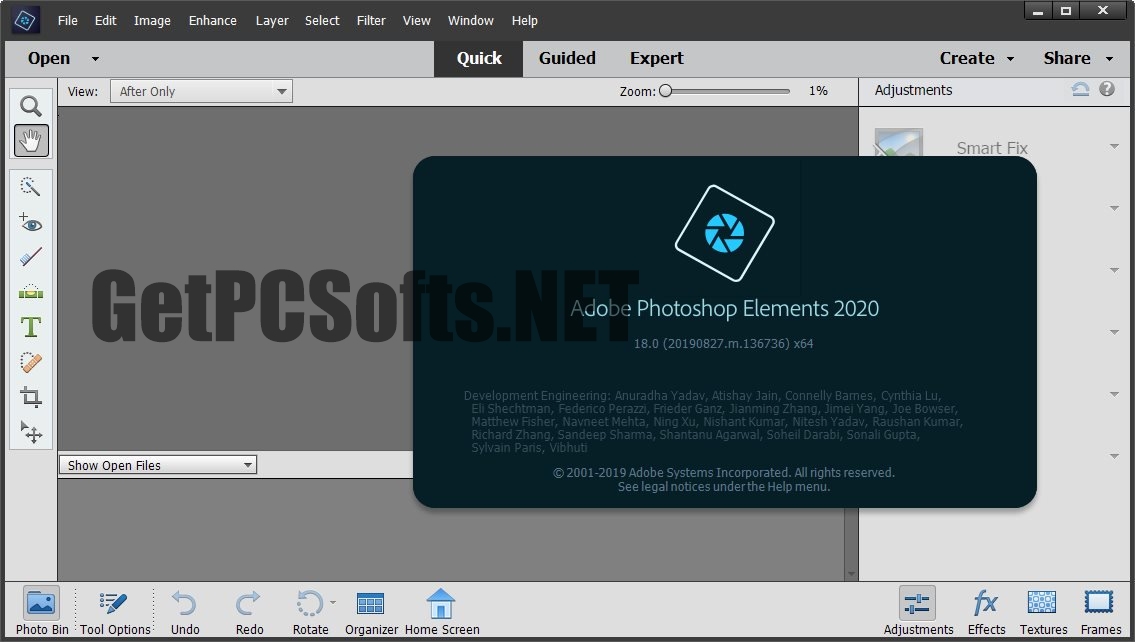This screenshot has height=642, width=1135.
Task: Select the Type tool
Action: tap(30, 327)
